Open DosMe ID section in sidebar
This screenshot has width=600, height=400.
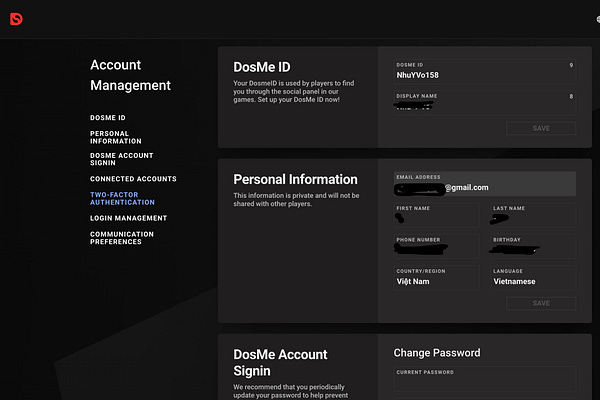[x=108, y=118]
